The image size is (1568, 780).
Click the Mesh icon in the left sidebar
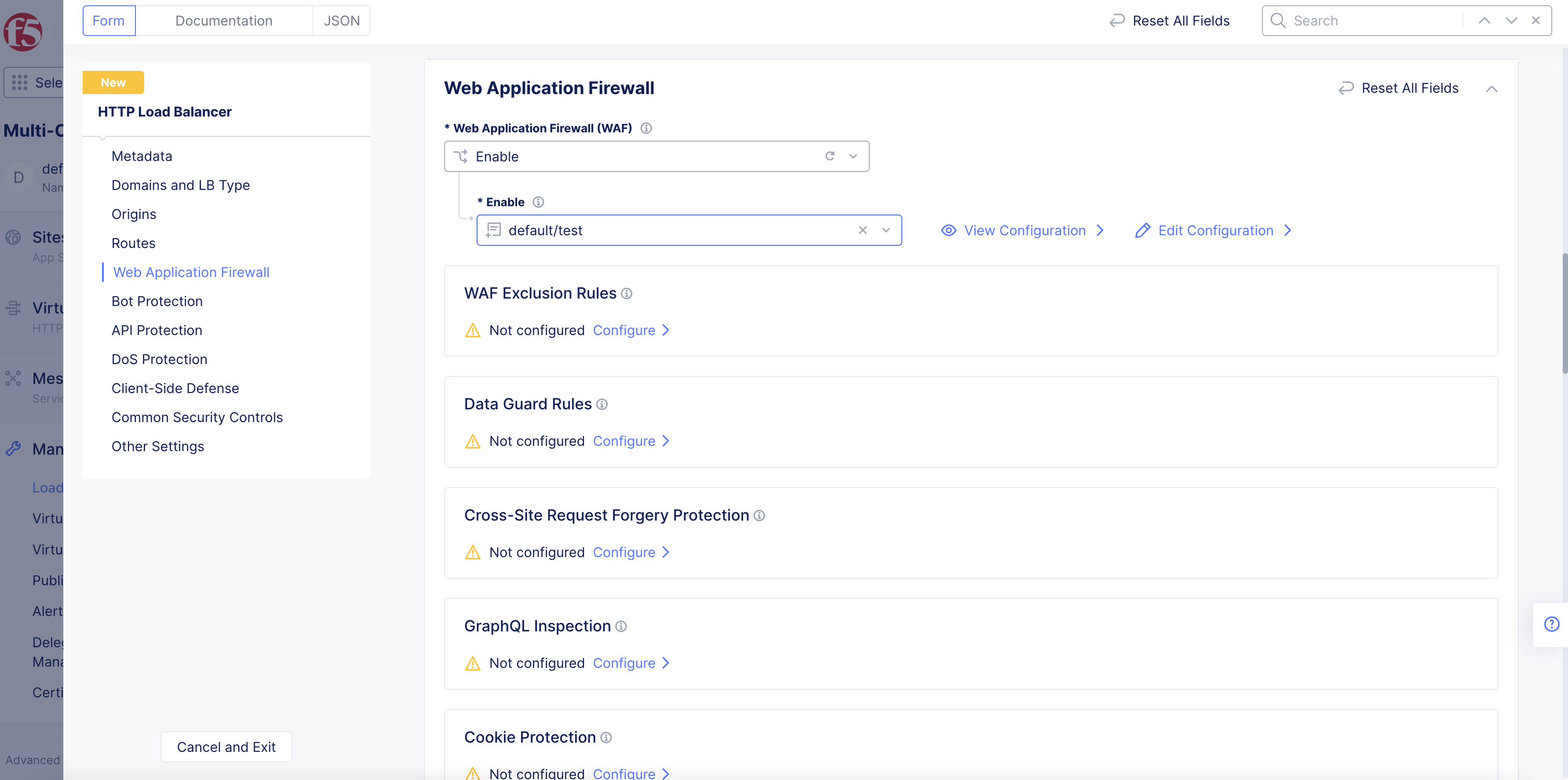click(x=13, y=378)
